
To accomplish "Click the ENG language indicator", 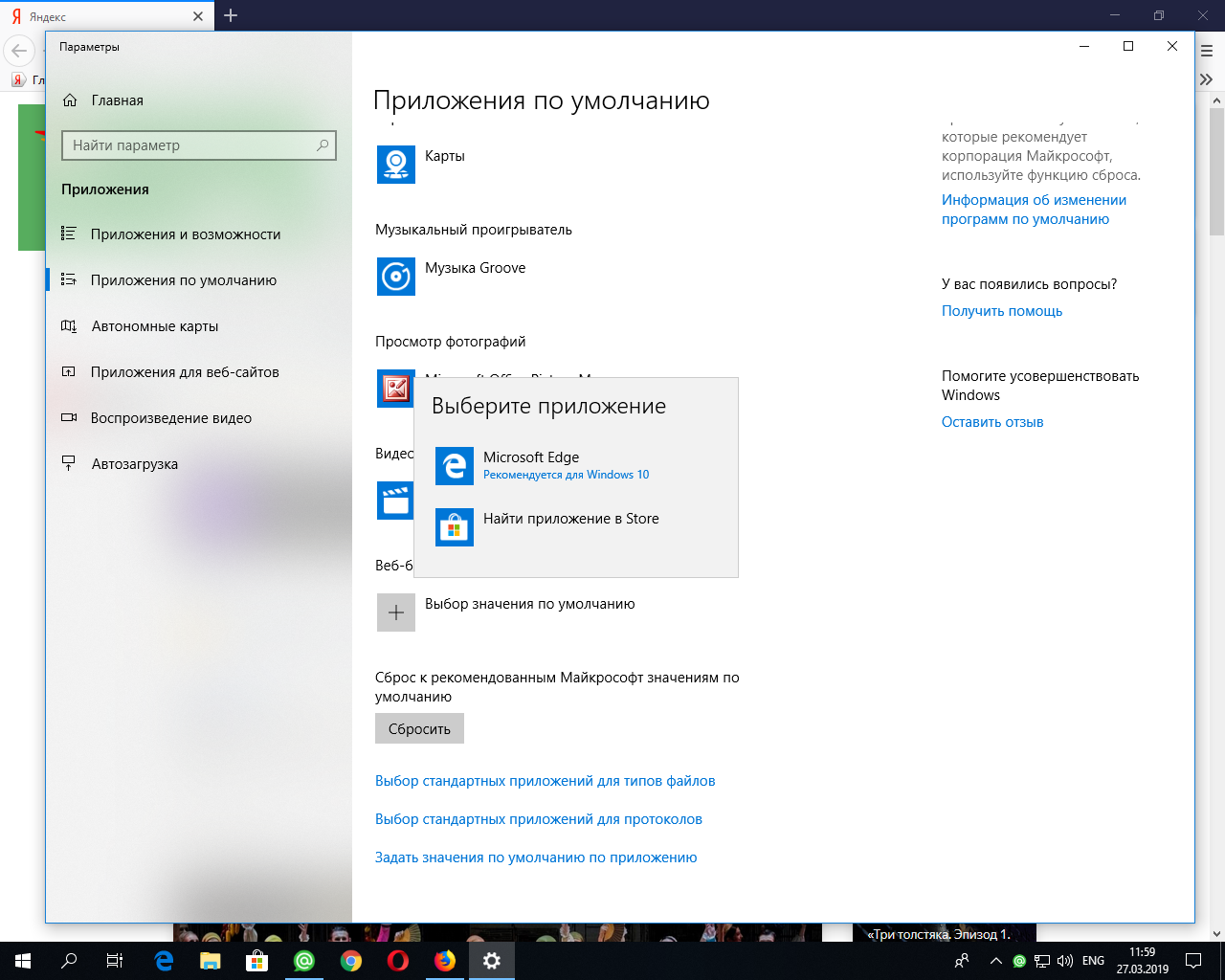I will coord(1093,961).
